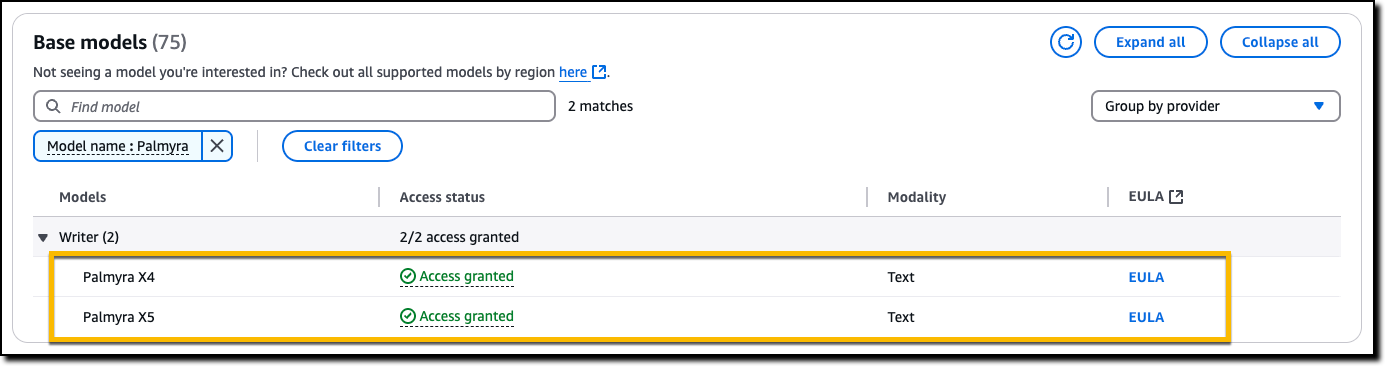This screenshot has height=366, width=1385.
Task: Open the Palmyra X5 EULA link
Action: (x=1146, y=317)
